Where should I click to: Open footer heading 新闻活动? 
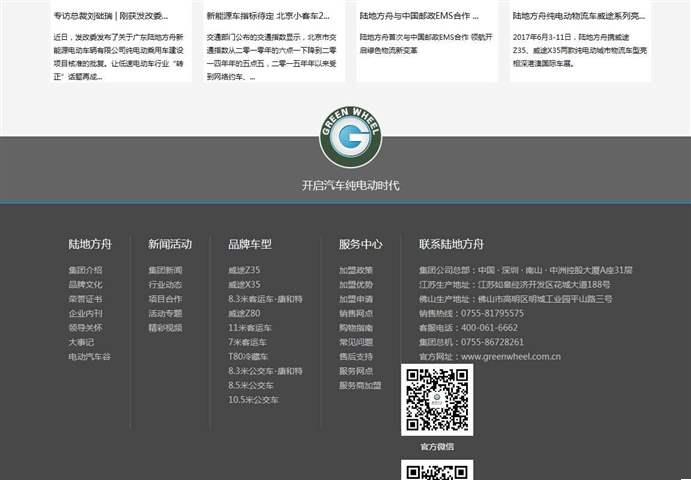tap(170, 244)
